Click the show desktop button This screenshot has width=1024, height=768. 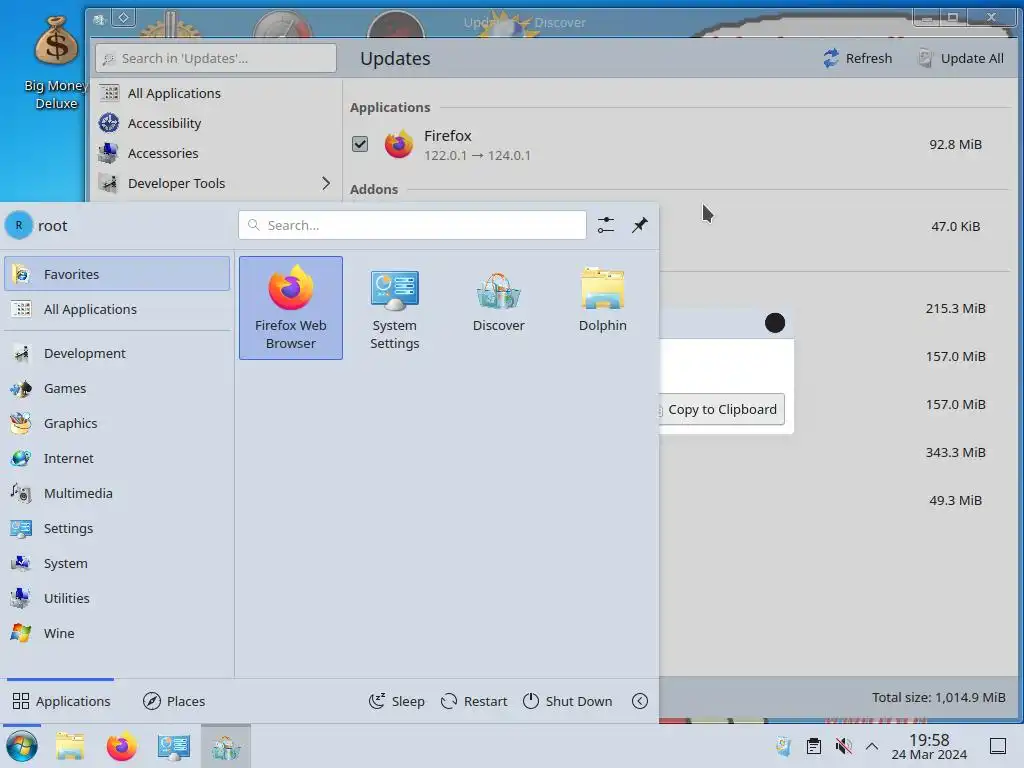click(998, 746)
